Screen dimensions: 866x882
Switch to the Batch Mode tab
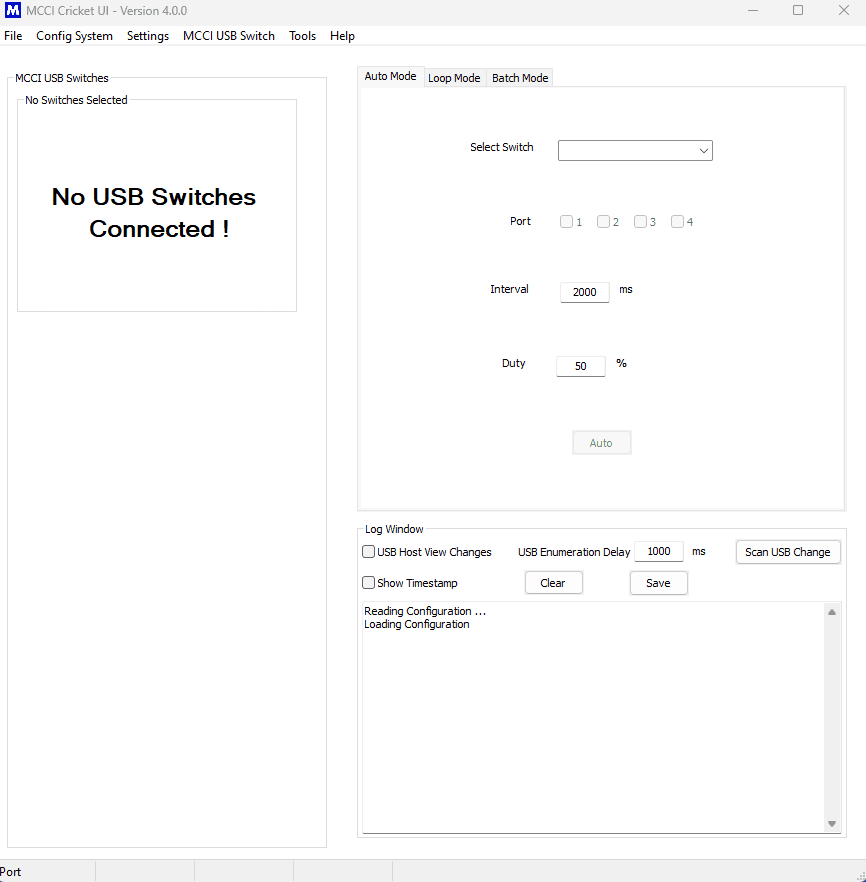coord(520,78)
